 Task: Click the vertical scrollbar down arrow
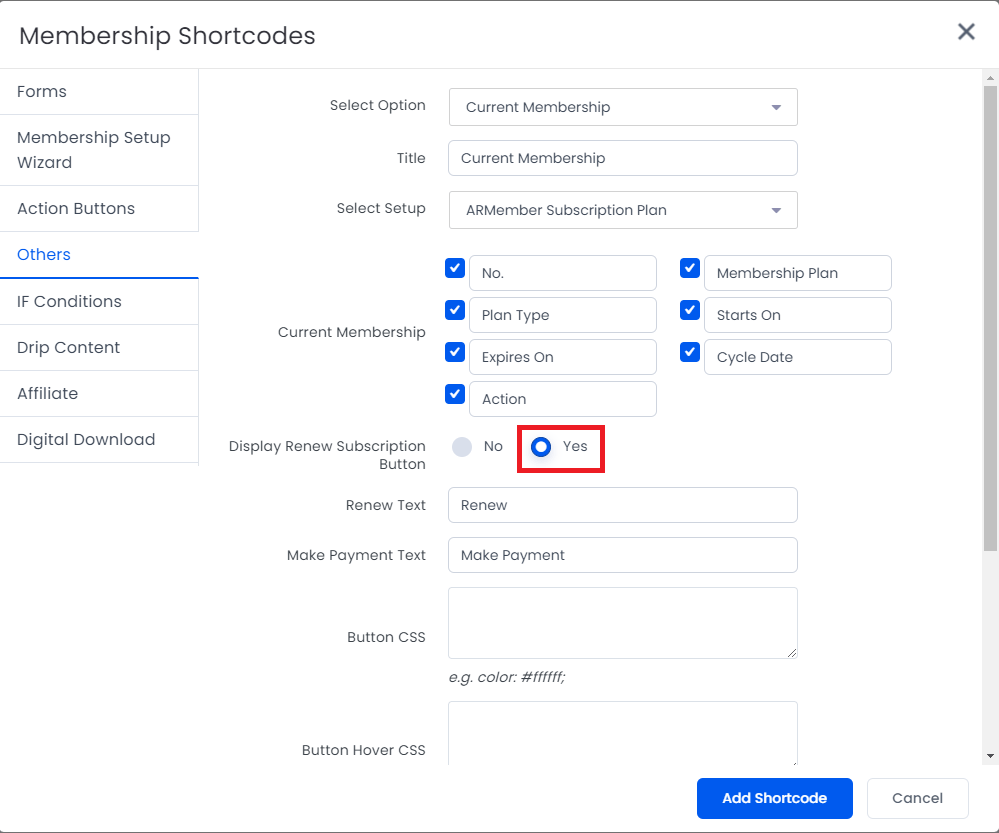click(x=990, y=757)
